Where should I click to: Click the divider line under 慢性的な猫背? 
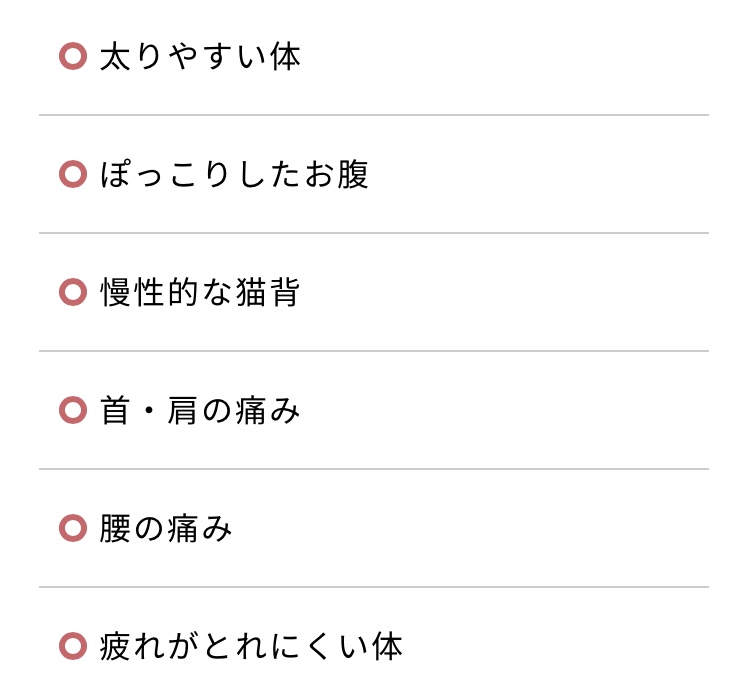click(374, 351)
